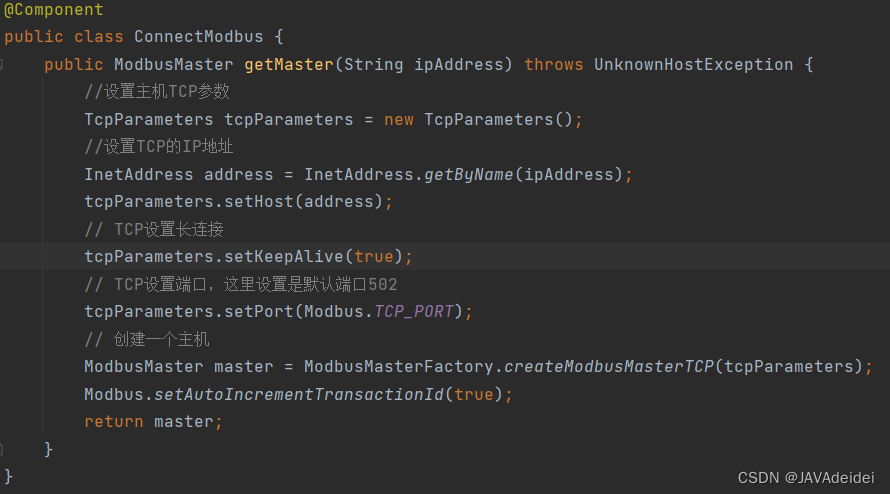Click getByName method call
The image size is (890, 494).
click(468, 174)
